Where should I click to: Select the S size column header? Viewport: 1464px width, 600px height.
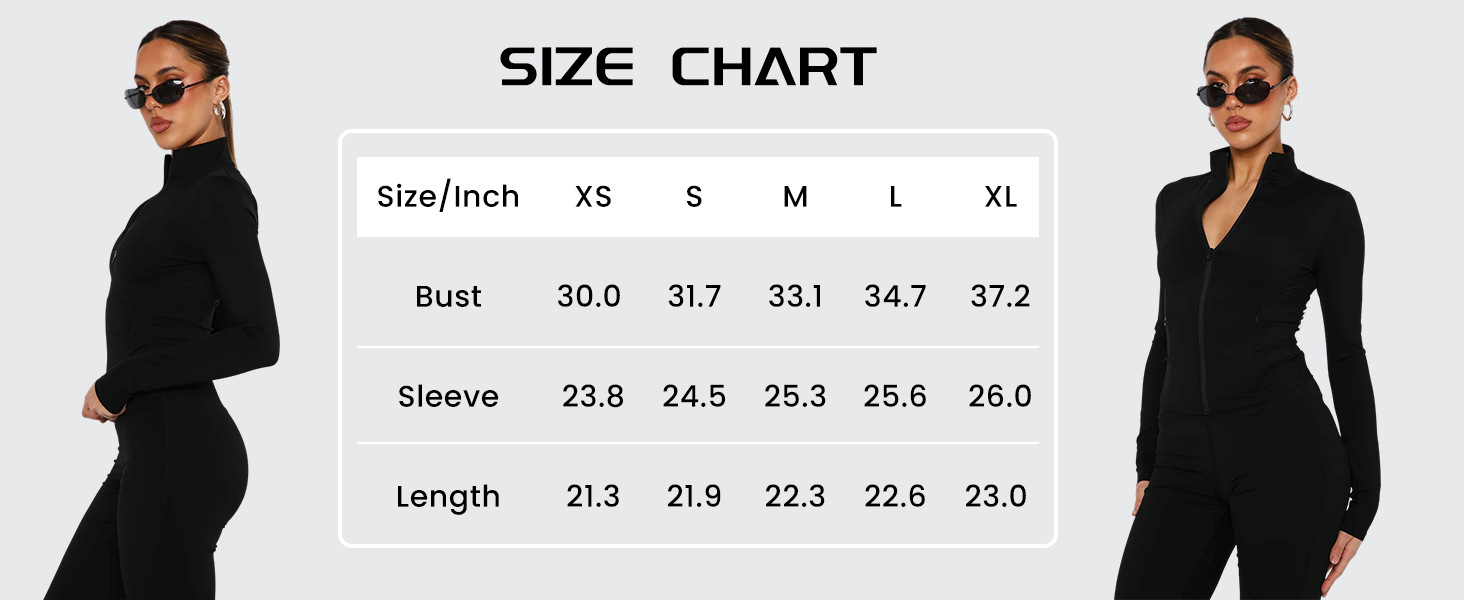(694, 197)
